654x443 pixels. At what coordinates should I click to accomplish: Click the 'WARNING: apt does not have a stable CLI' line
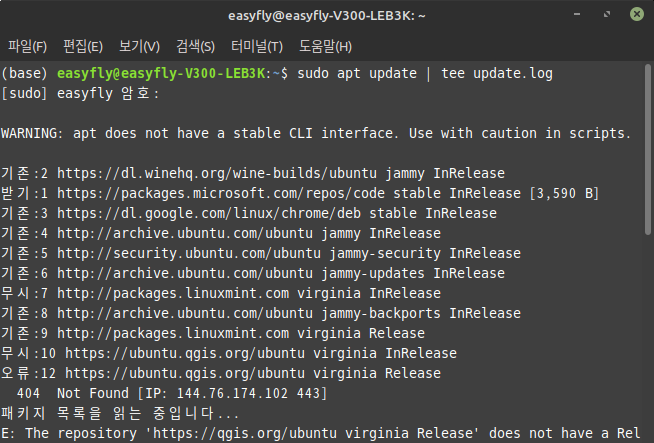[x=316, y=133]
